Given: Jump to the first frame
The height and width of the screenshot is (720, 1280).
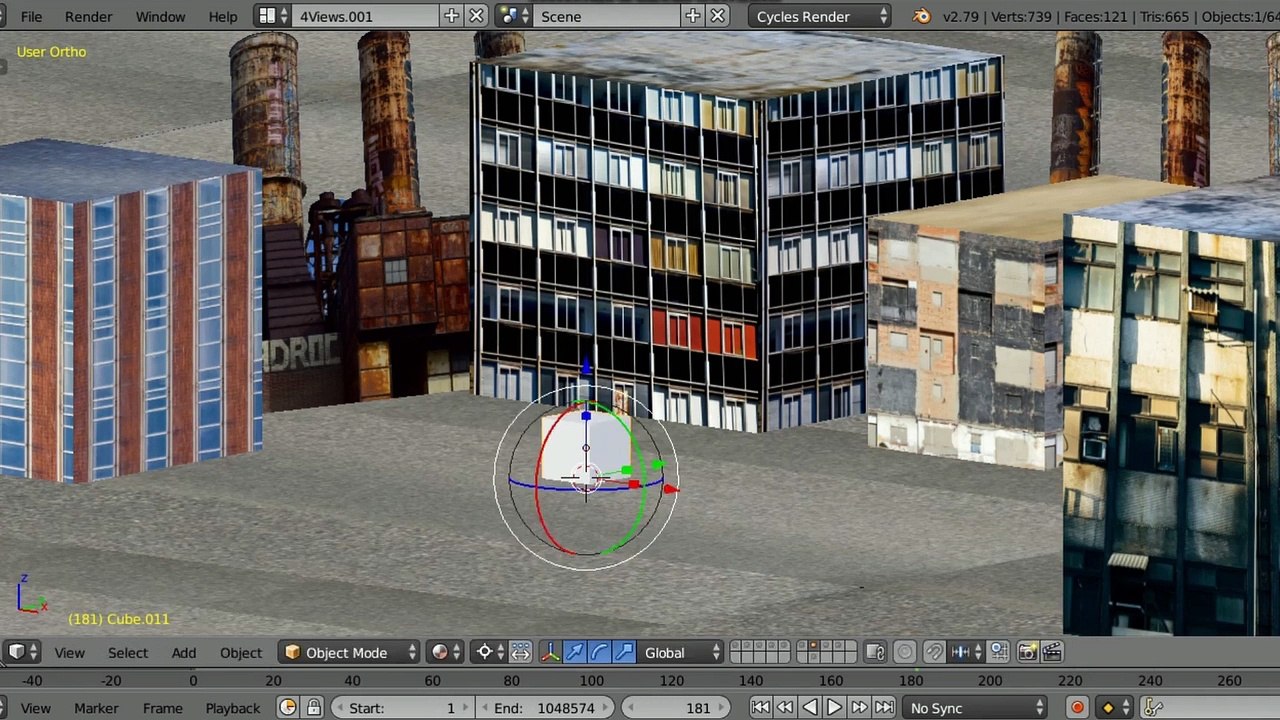Looking at the screenshot, I should [x=761, y=708].
